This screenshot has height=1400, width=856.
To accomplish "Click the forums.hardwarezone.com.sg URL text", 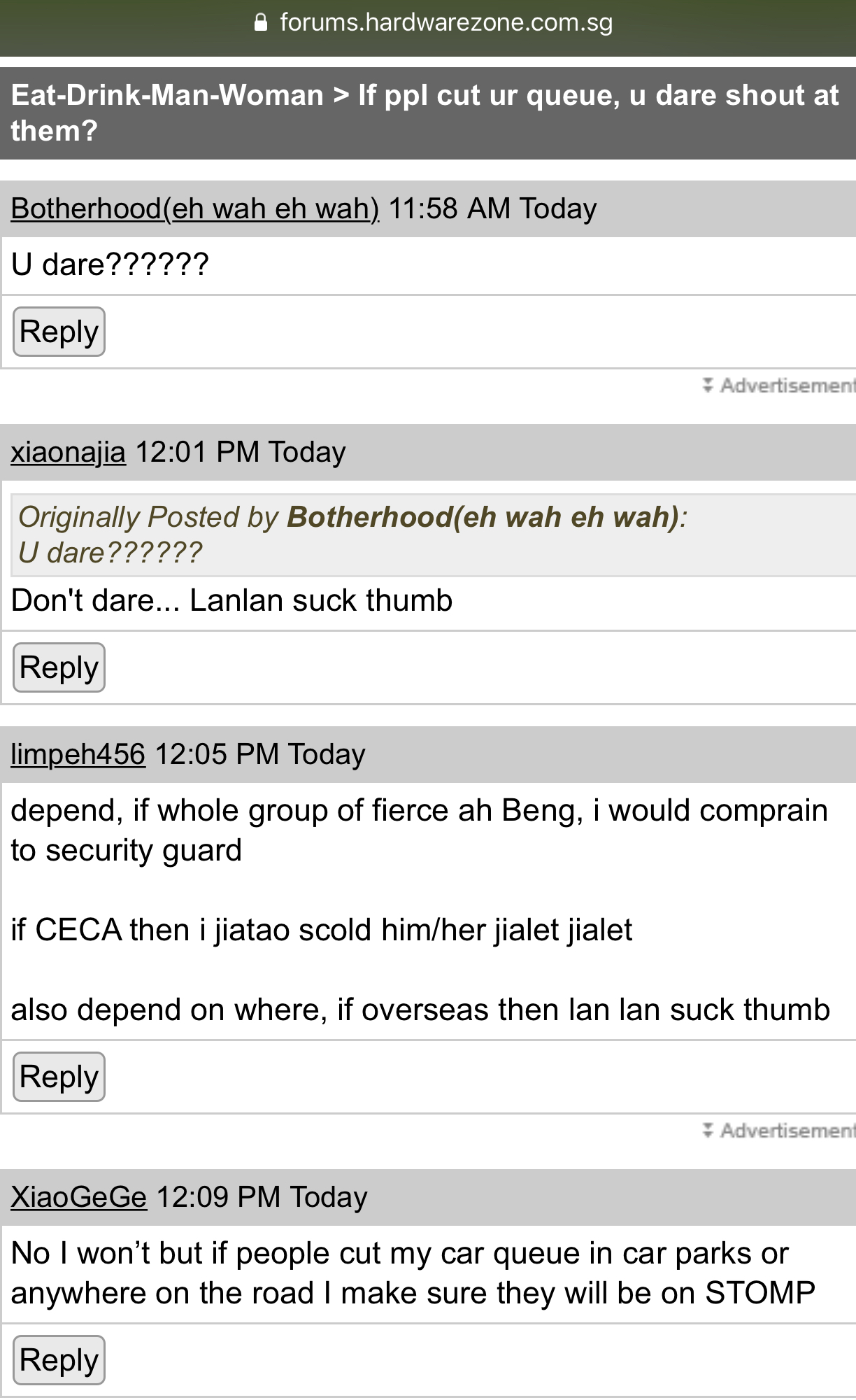I will click(446, 23).
